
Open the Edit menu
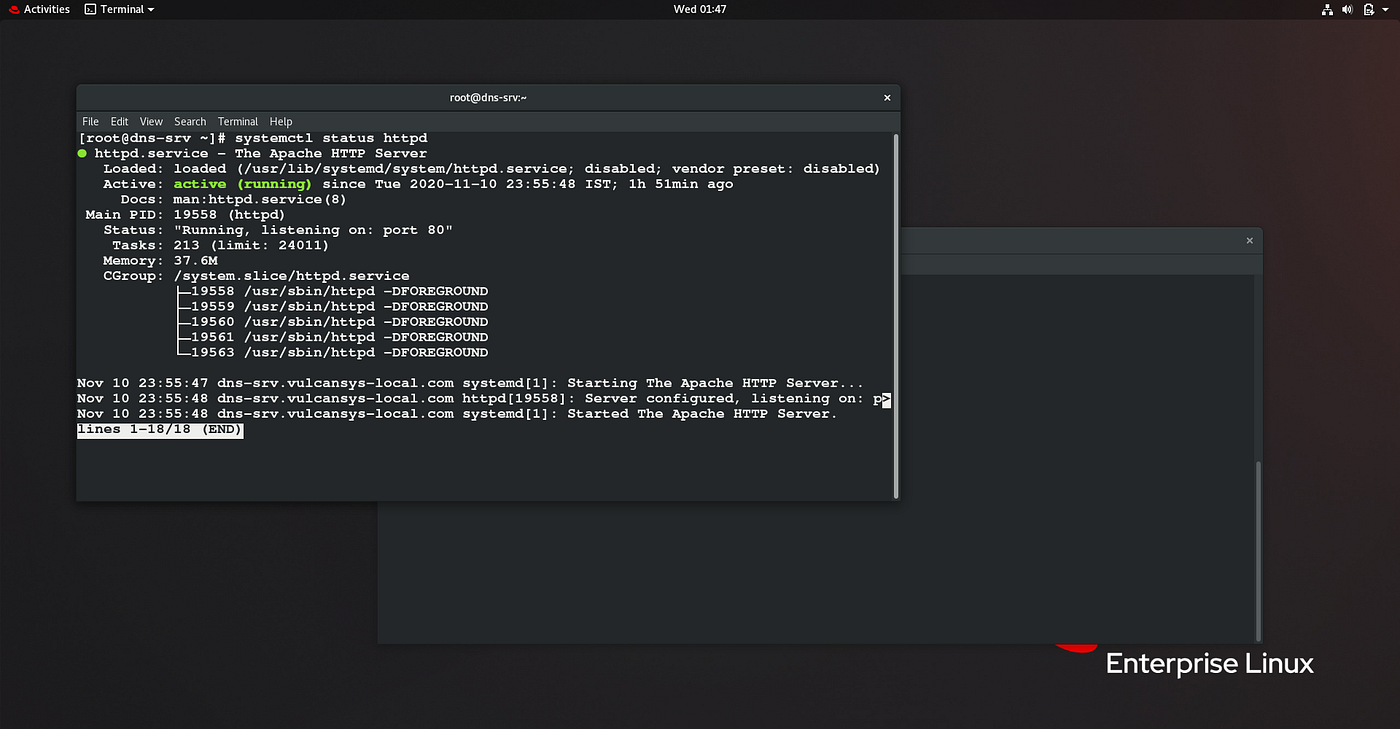coord(119,121)
